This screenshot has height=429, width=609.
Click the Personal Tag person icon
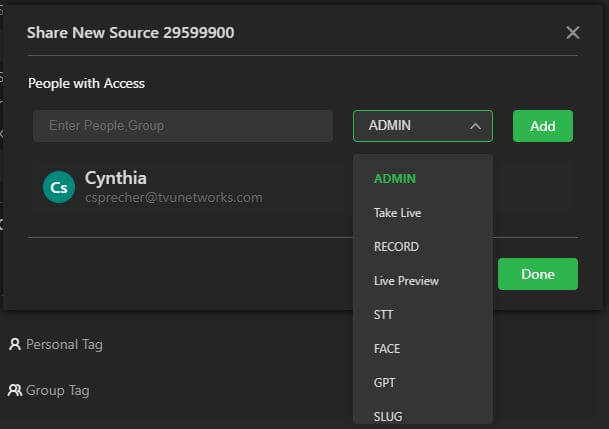pyautogui.click(x=15, y=345)
